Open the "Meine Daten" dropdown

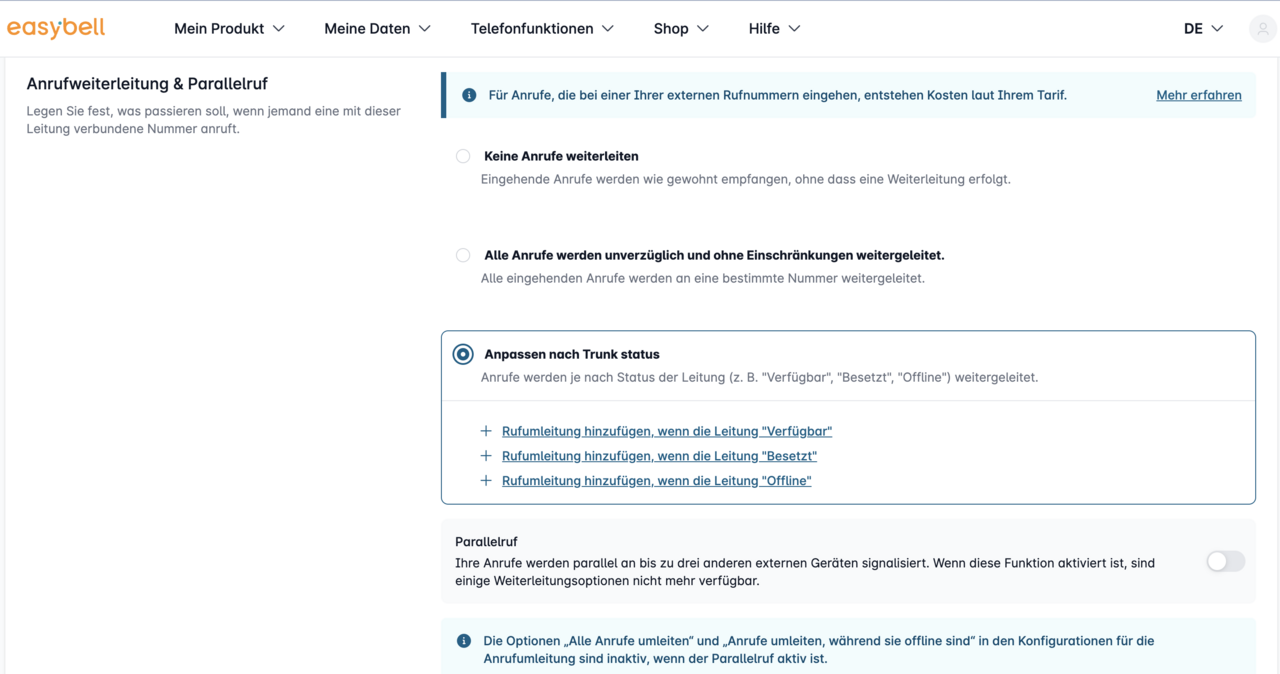(x=377, y=29)
